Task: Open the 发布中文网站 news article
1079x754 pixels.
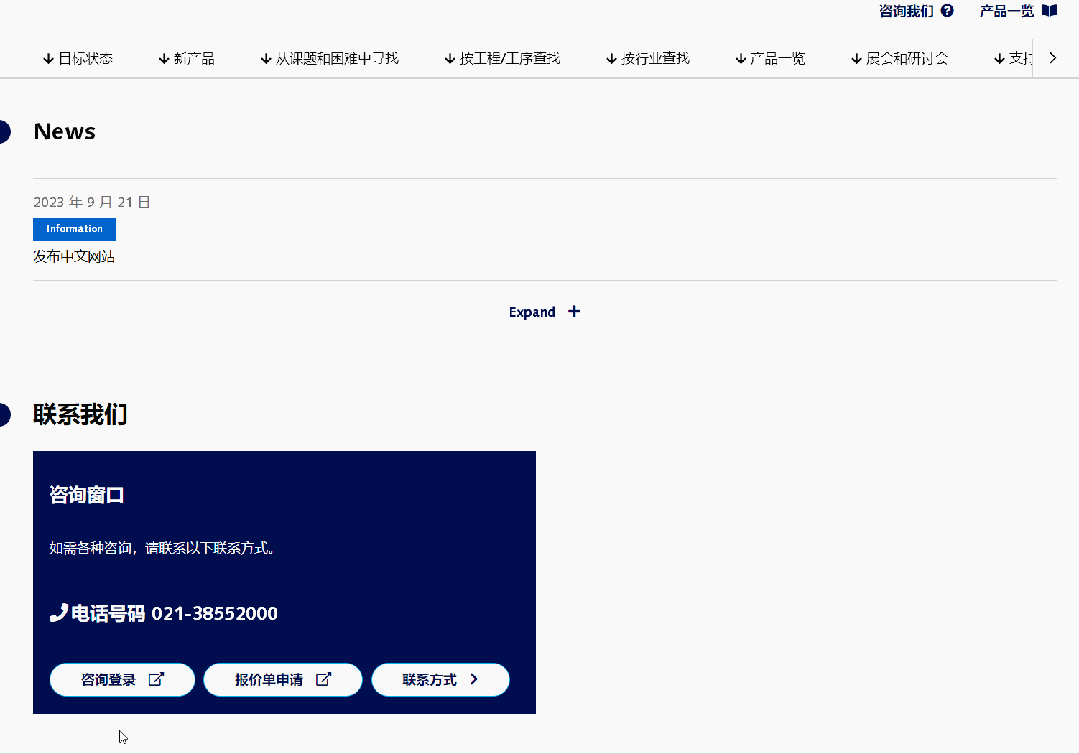Action: tap(74, 257)
